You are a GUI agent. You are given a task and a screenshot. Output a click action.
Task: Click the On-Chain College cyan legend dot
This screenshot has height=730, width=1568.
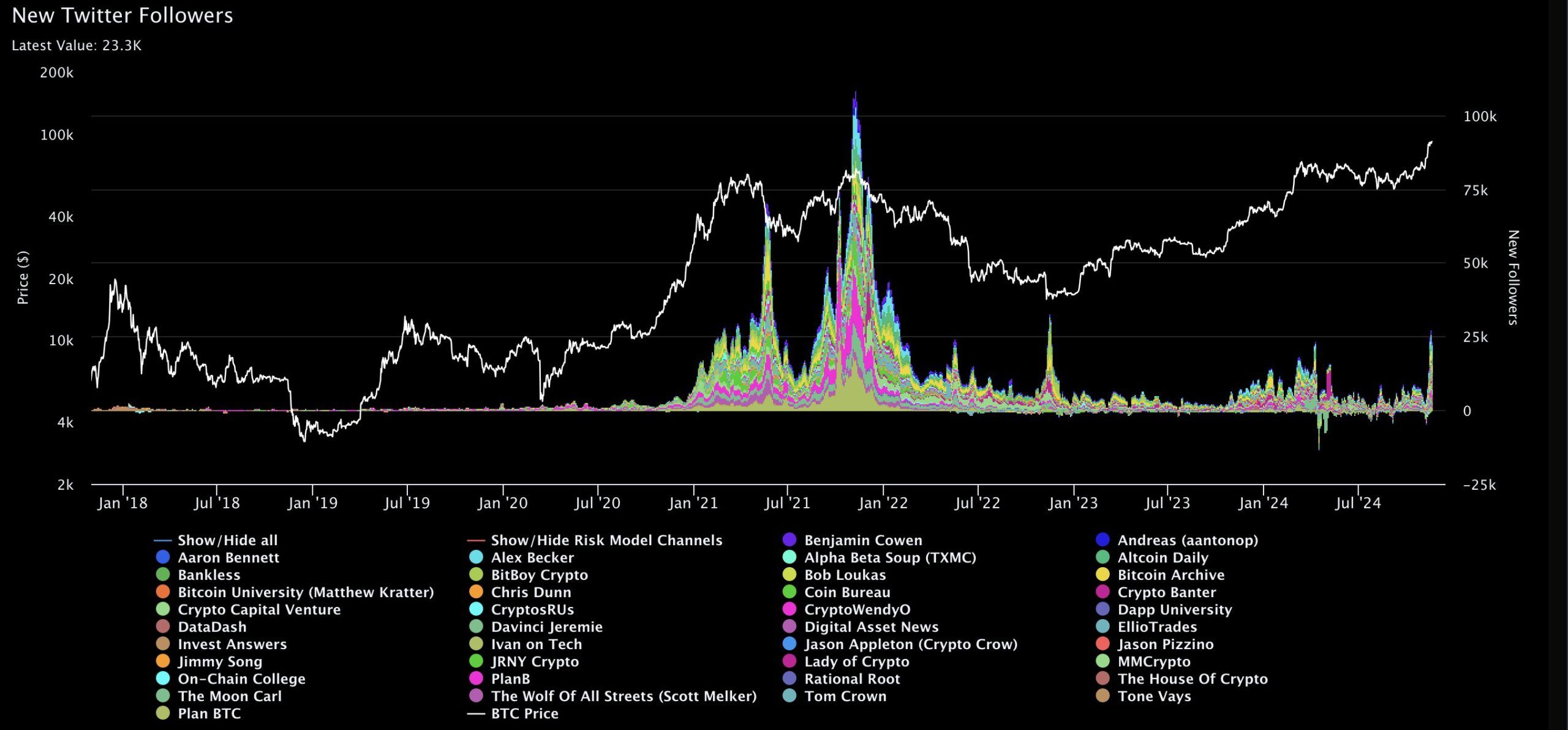163,679
